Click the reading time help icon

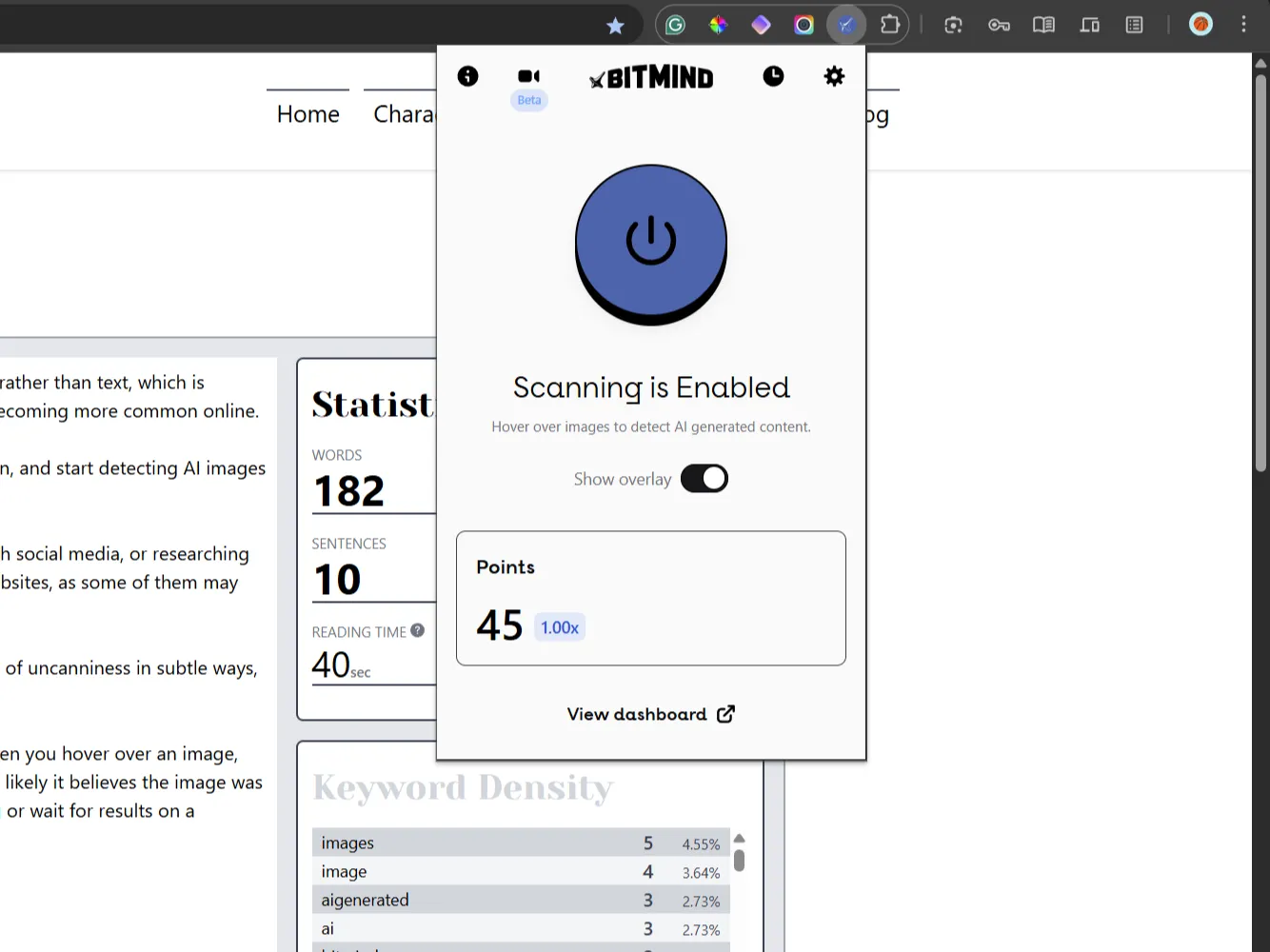coord(418,629)
